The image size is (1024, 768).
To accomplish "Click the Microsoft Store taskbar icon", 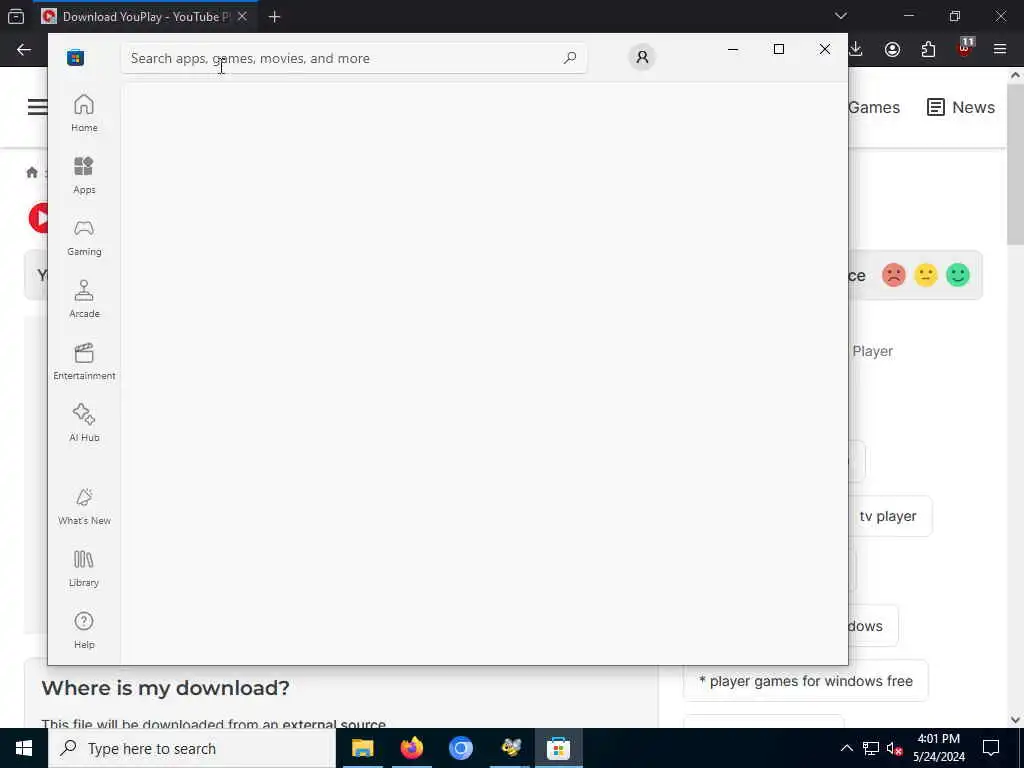I will tap(558, 748).
